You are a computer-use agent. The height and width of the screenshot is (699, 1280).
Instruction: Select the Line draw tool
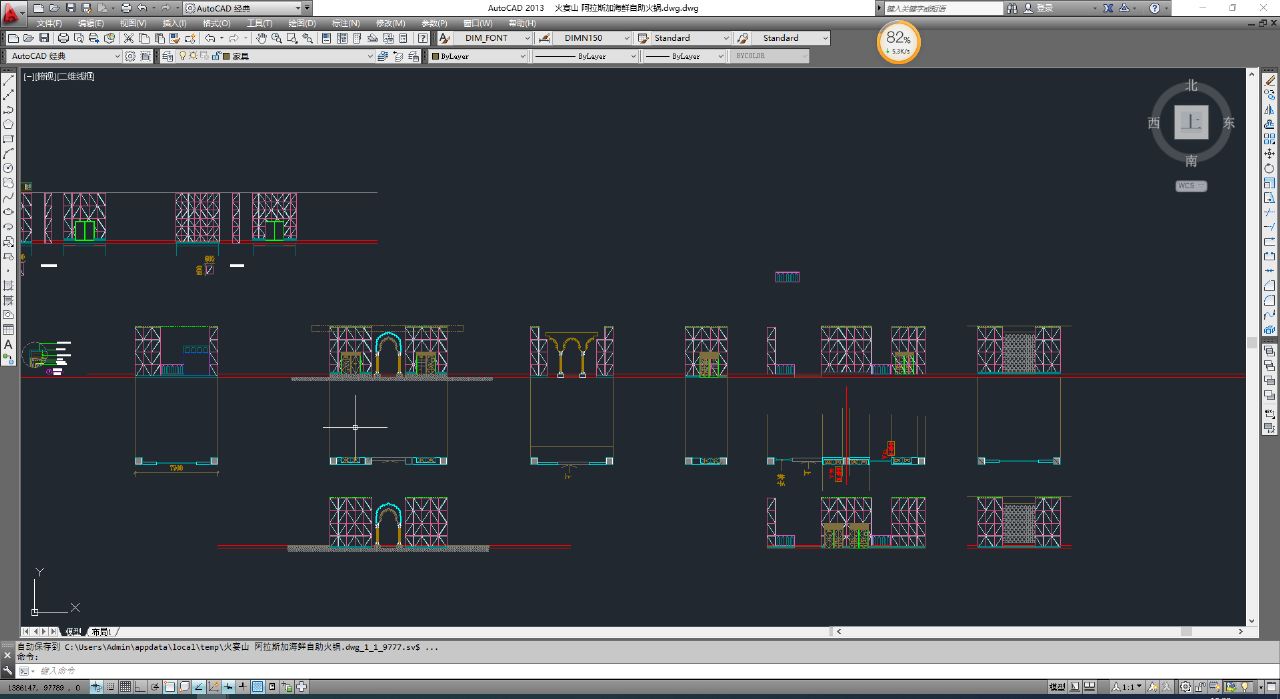tap(8, 81)
